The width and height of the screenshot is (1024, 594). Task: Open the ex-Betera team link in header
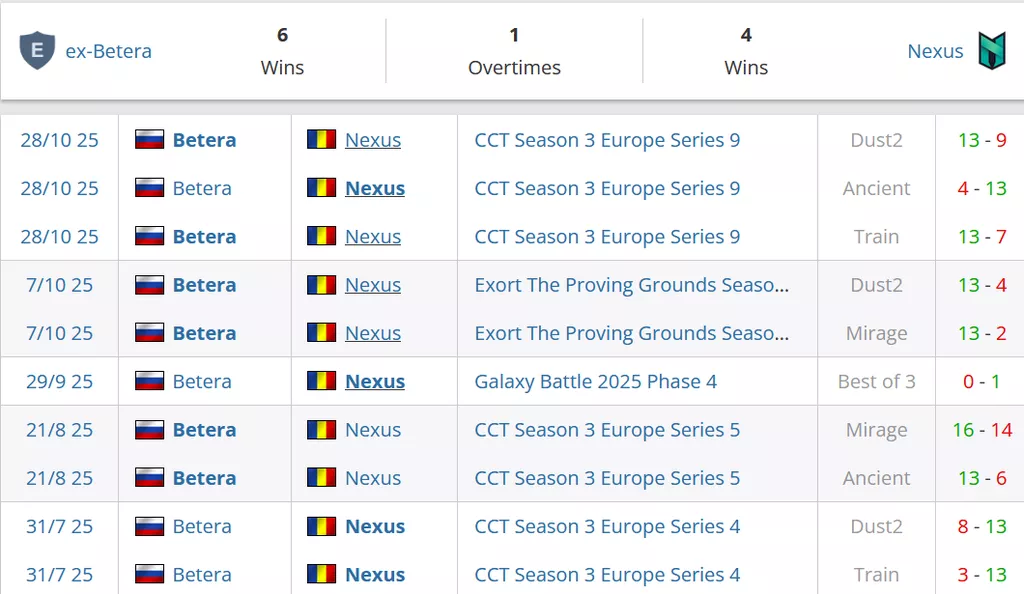(x=109, y=51)
